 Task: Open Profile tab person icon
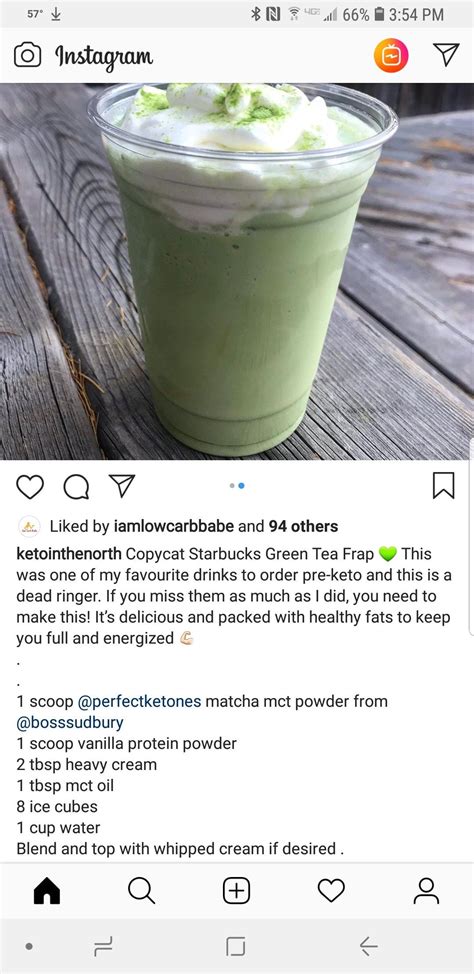point(426,891)
